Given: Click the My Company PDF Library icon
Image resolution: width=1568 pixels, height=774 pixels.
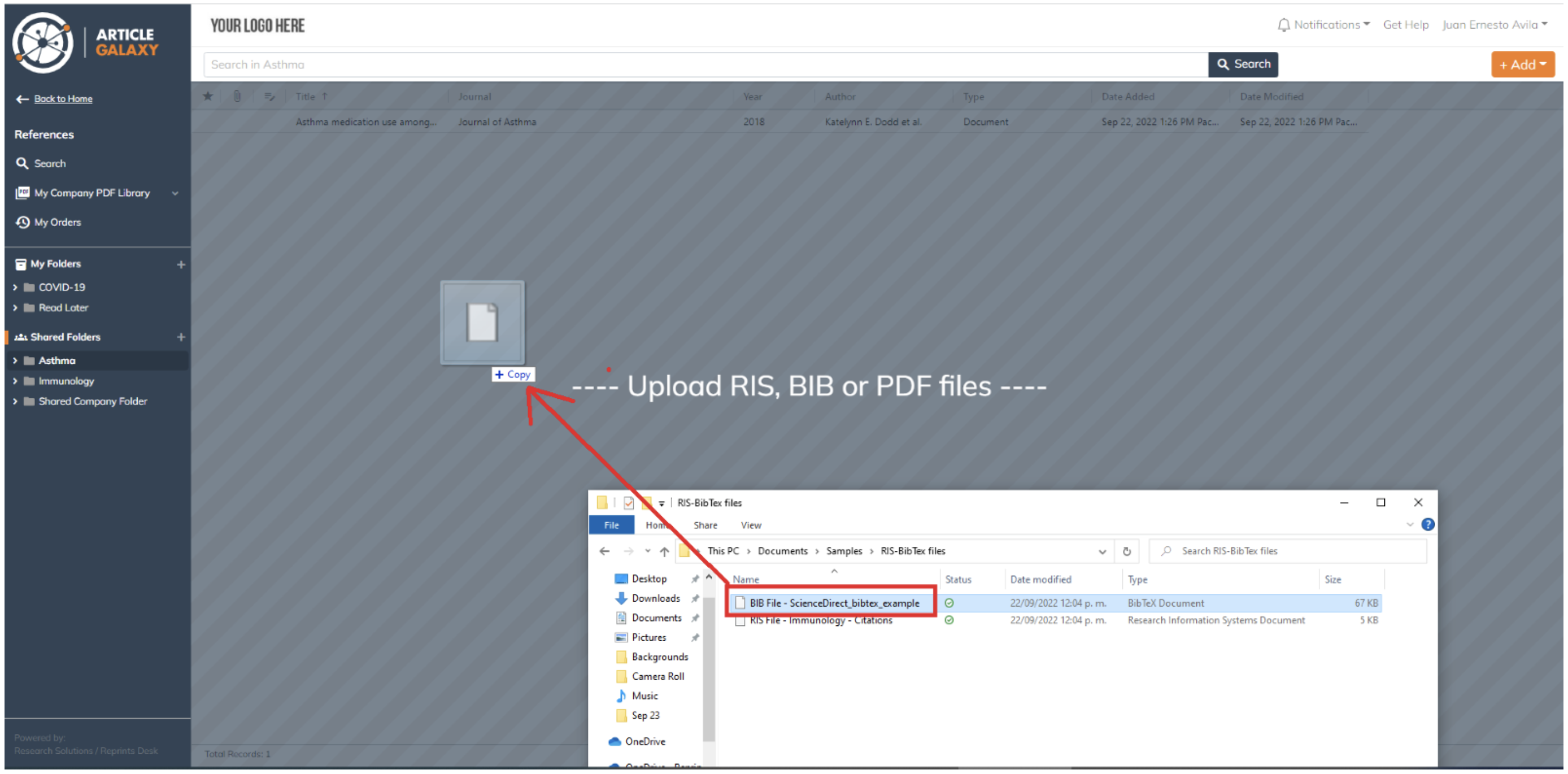Looking at the screenshot, I should point(19,192).
